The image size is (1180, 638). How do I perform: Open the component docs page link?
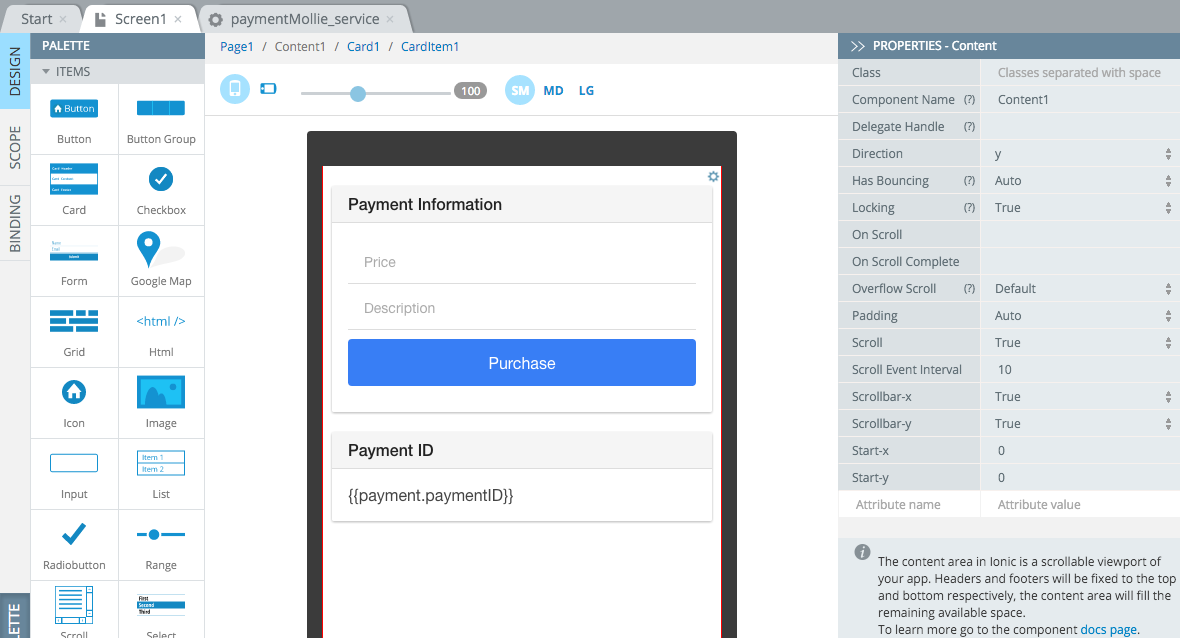click(x=1109, y=630)
